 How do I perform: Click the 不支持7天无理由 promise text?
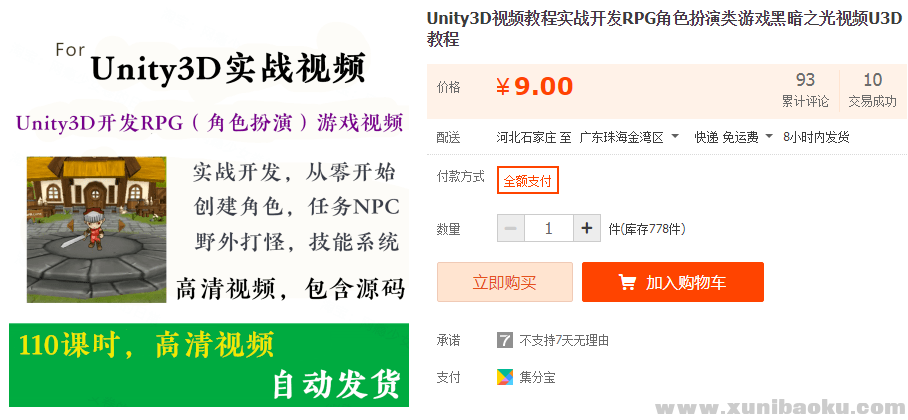coord(564,341)
